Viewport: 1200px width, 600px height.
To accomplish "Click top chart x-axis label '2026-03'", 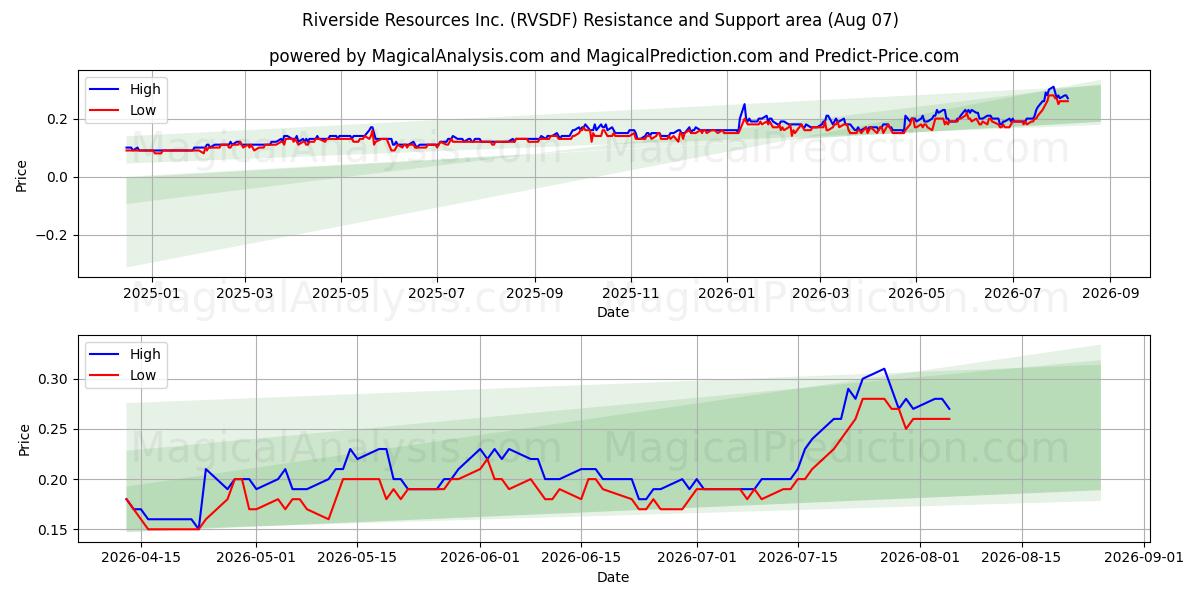I will click(x=819, y=293).
